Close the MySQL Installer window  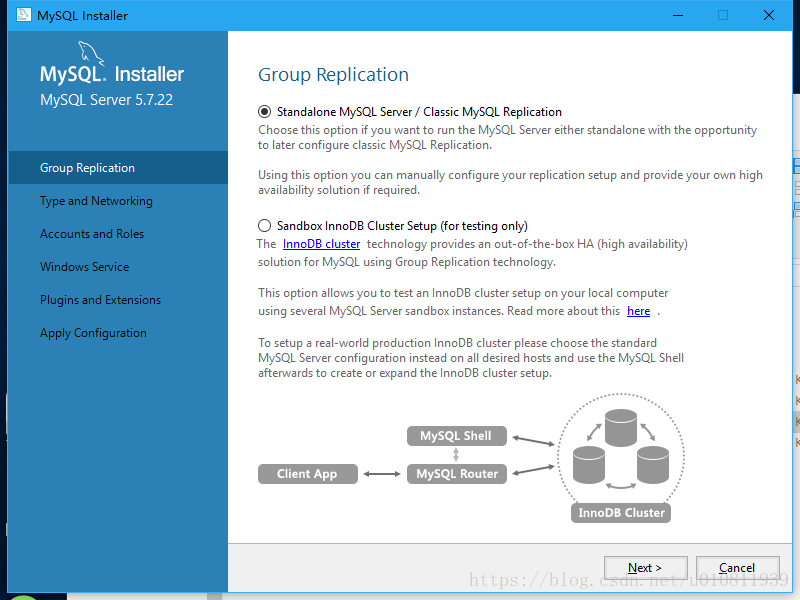click(x=768, y=15)
